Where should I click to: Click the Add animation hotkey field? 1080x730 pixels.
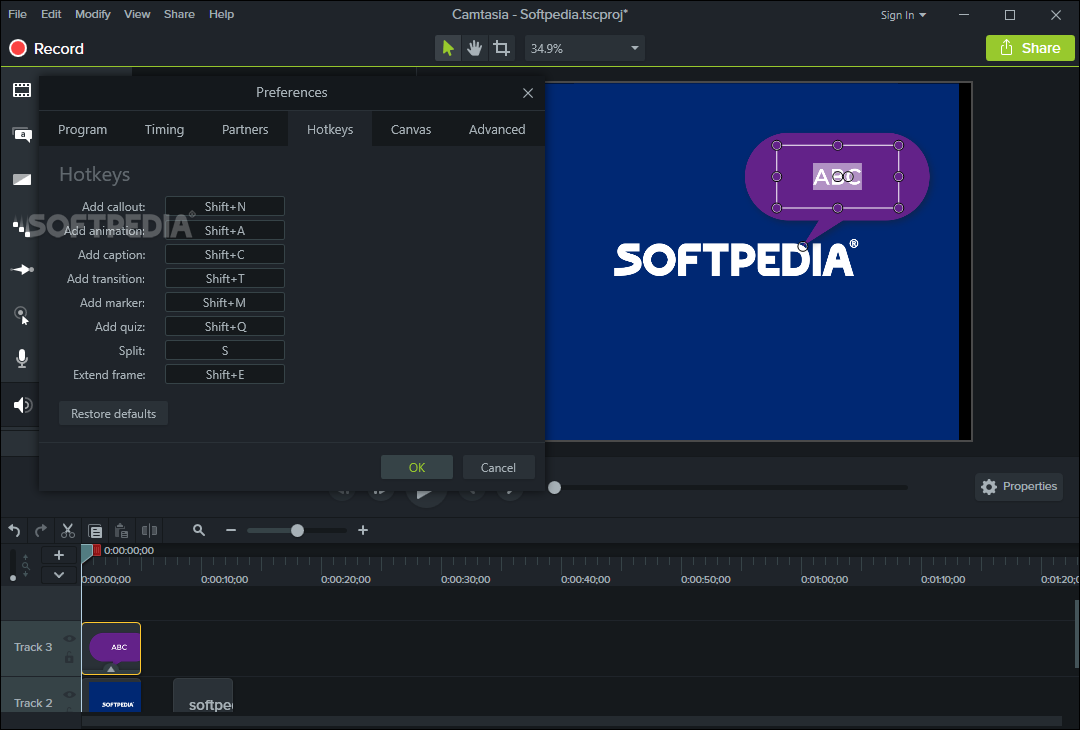(225, 230)
